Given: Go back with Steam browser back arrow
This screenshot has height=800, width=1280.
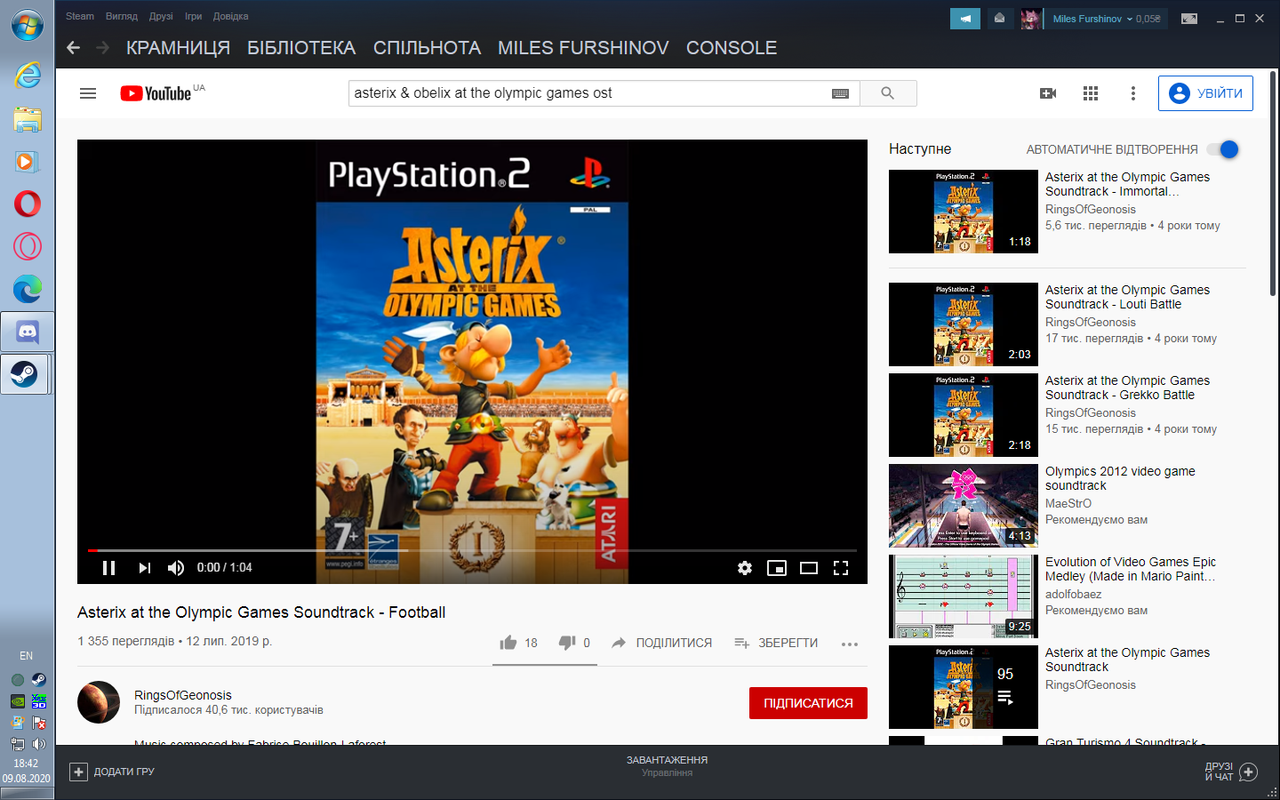Looking at the screenshot, I should coord(72,48).
